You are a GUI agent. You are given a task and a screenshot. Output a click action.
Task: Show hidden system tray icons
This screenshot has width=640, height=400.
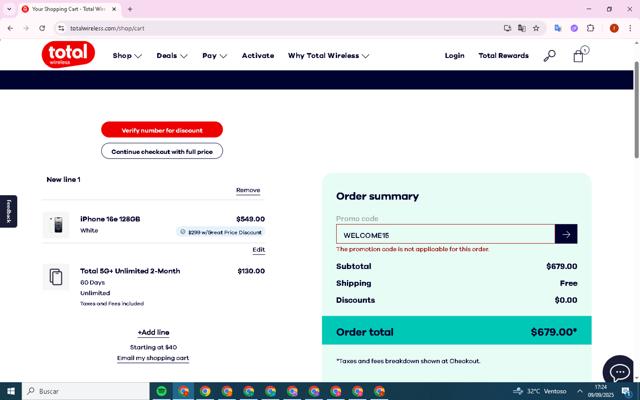(x=580, y=391)
